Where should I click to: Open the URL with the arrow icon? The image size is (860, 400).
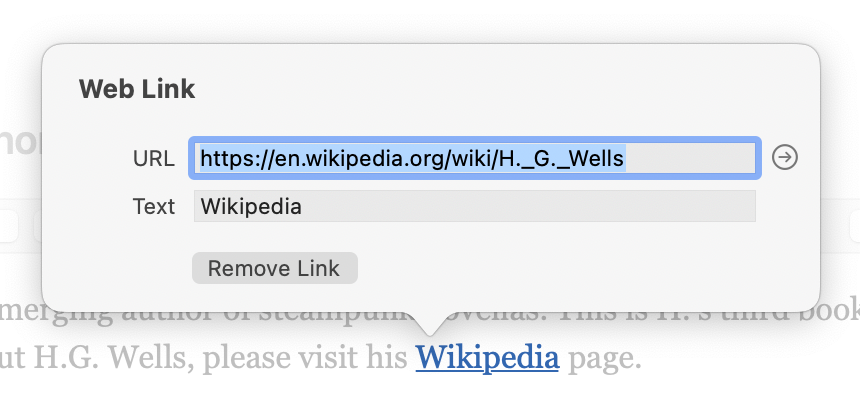coord(785,158)
